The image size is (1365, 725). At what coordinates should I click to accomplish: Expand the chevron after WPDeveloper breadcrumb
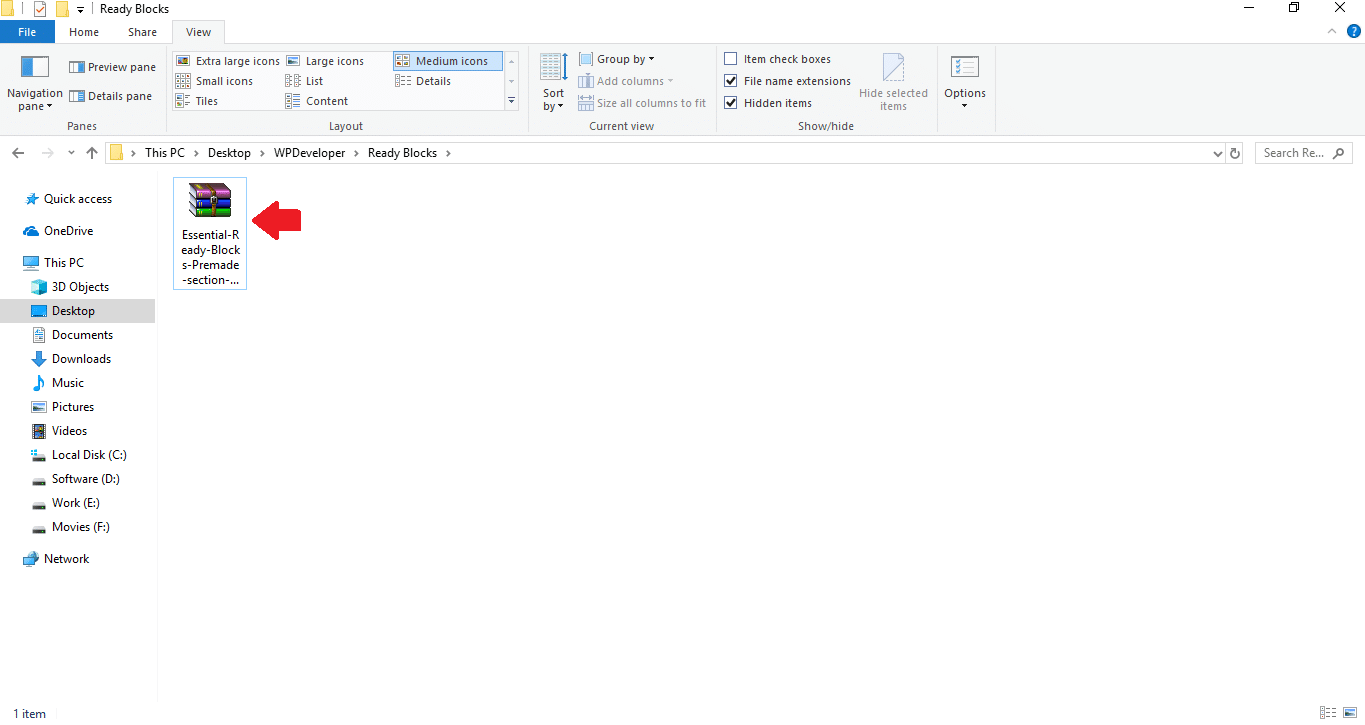[x=357, y=153]
